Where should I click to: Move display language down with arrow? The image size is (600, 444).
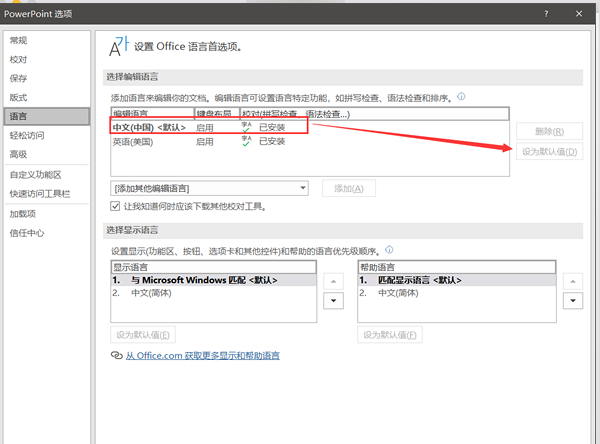(x=333, y=300)
